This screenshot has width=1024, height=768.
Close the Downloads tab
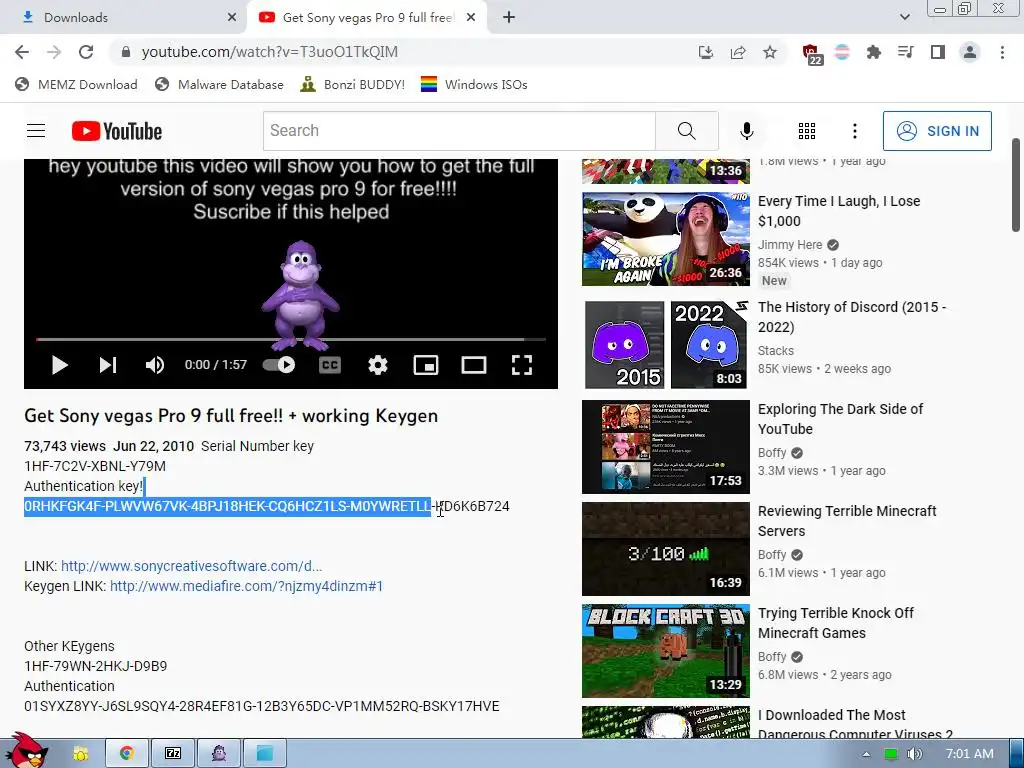click(x=232, y=18)
